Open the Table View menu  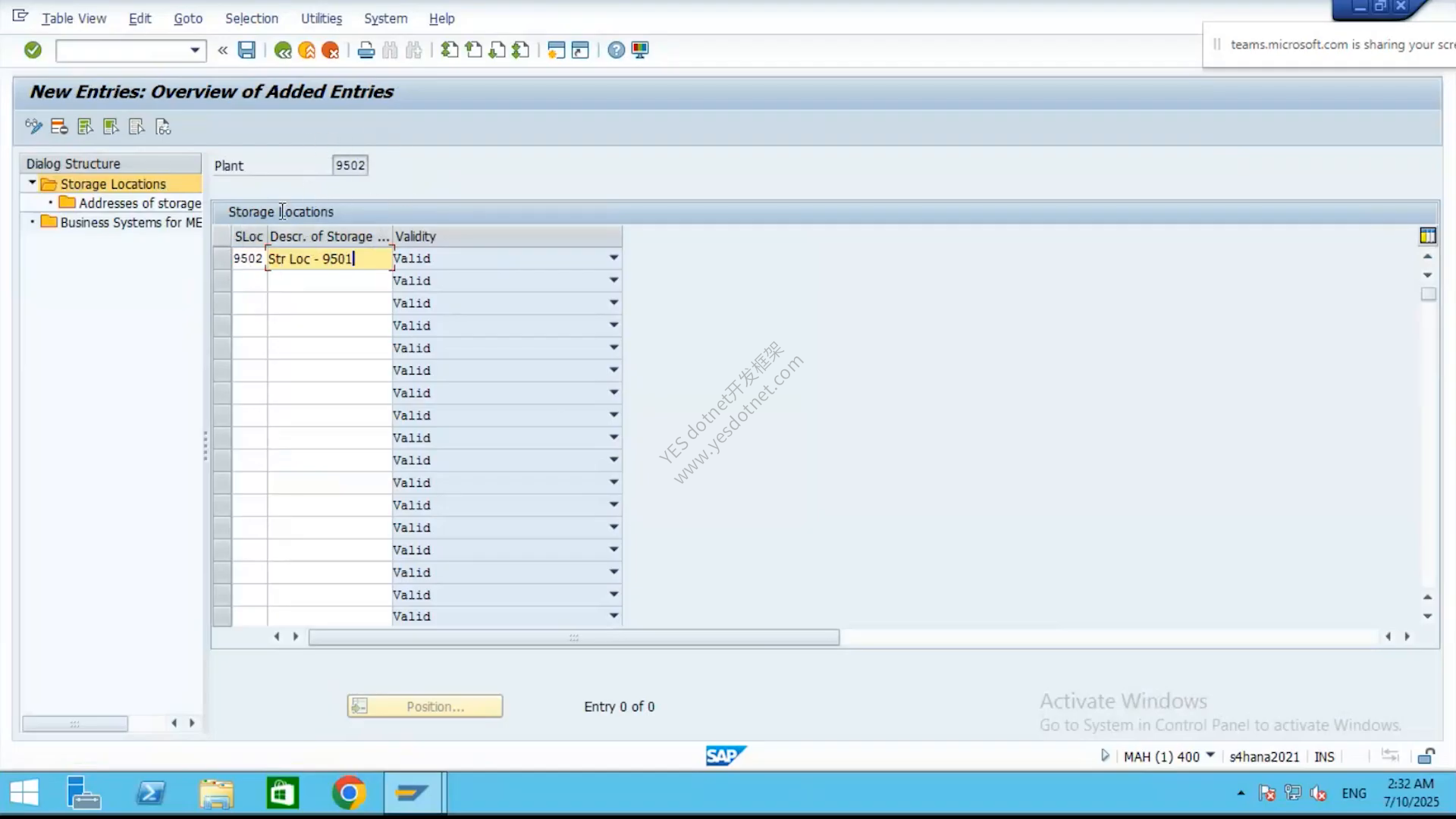pos(74,18)
